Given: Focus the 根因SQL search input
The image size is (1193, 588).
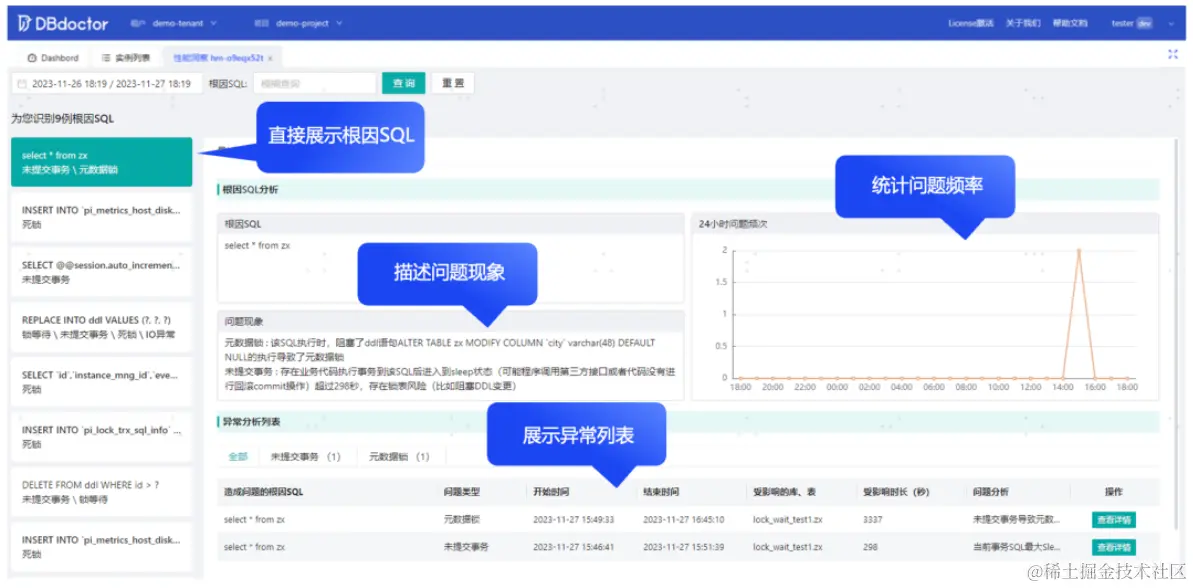Looking at the screenshot, I should pos(315,84).
